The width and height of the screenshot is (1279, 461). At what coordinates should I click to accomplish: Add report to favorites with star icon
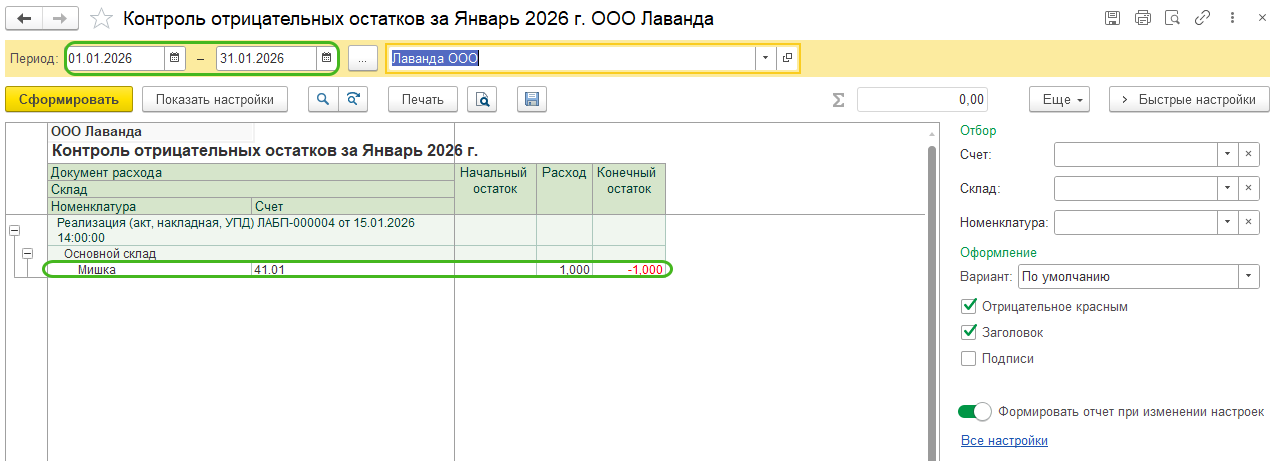coord(101,19)
